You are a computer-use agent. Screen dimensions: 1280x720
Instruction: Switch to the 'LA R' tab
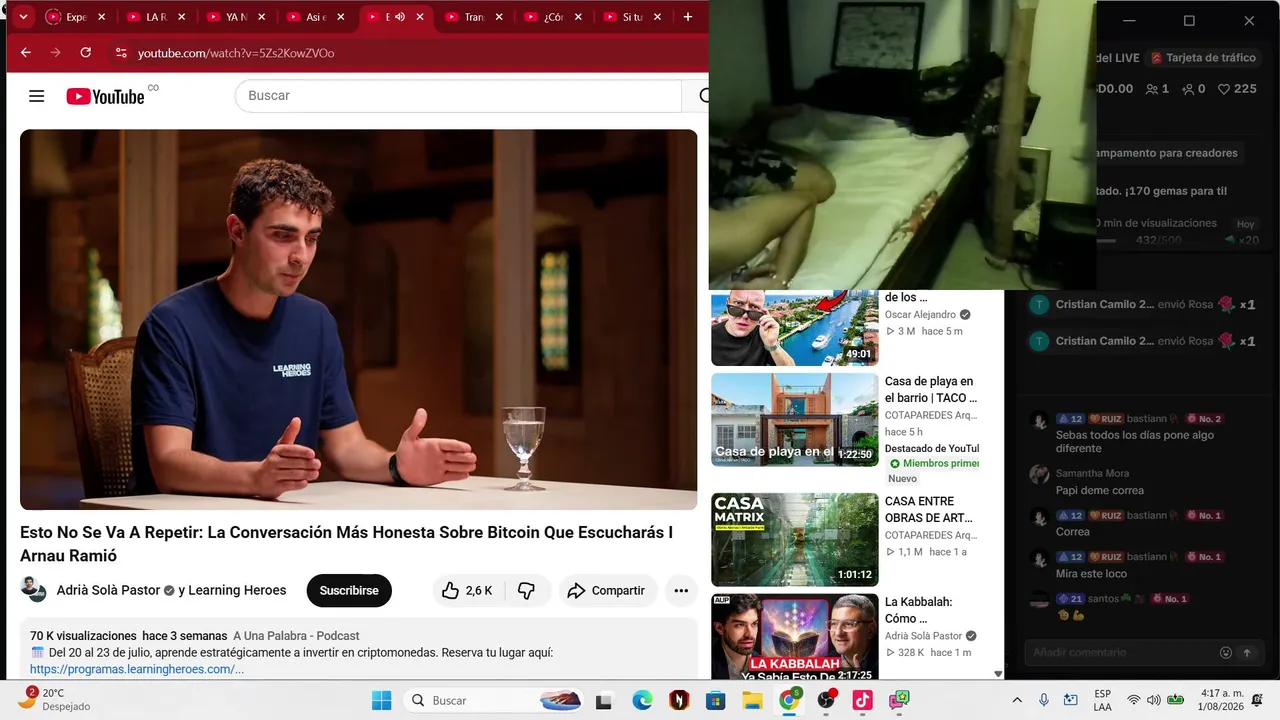157,17
